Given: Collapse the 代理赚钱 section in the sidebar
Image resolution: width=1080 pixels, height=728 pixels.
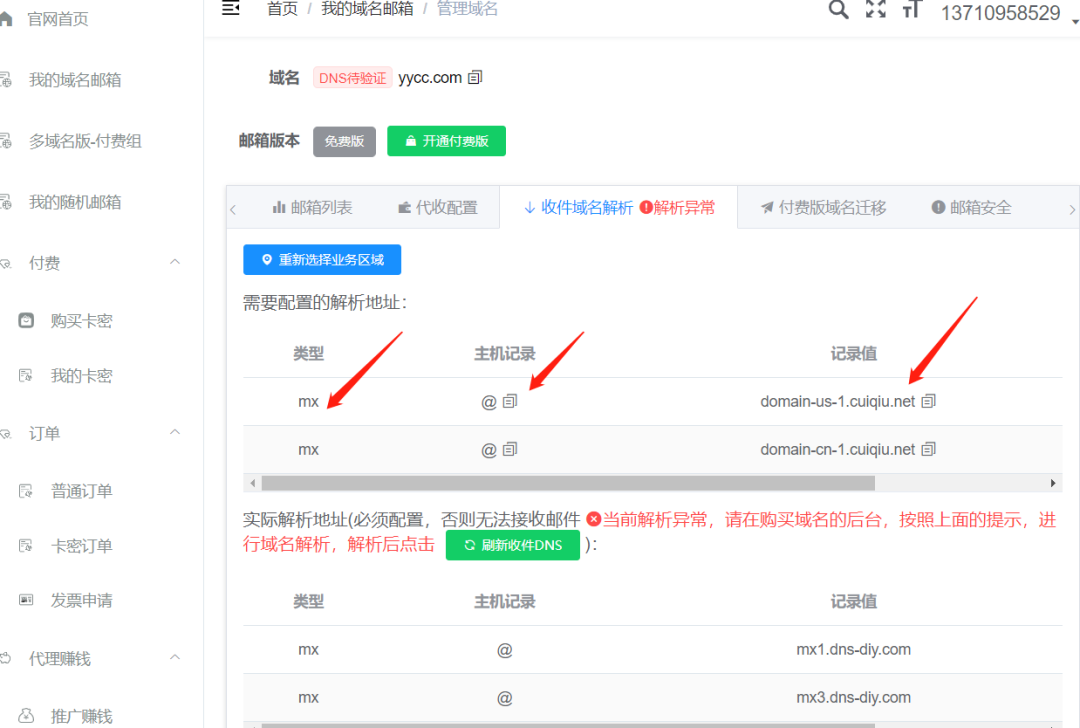Looking at the screenshot, I should (x=176, y=657).
